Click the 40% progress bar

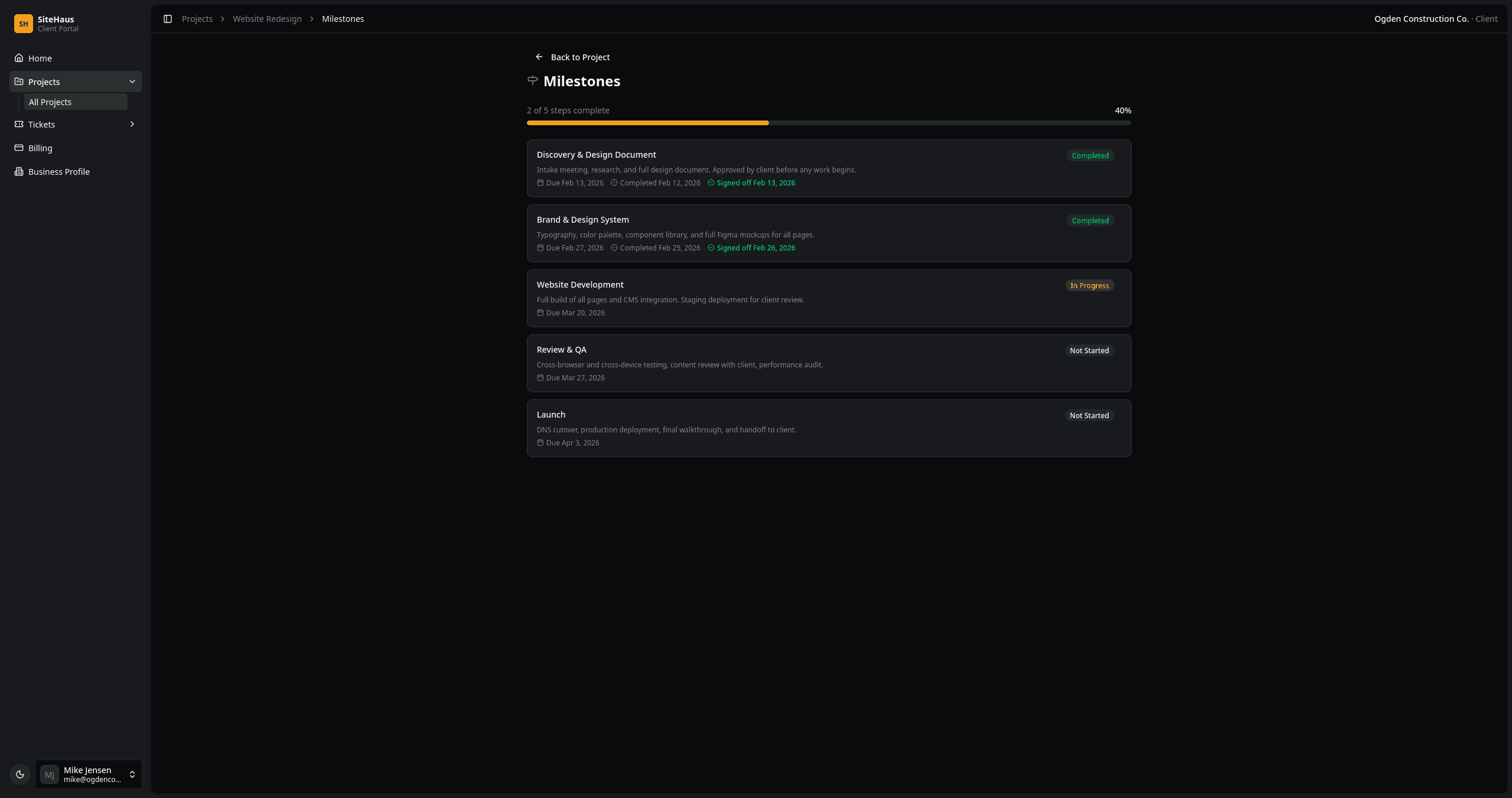coord(827,122)
